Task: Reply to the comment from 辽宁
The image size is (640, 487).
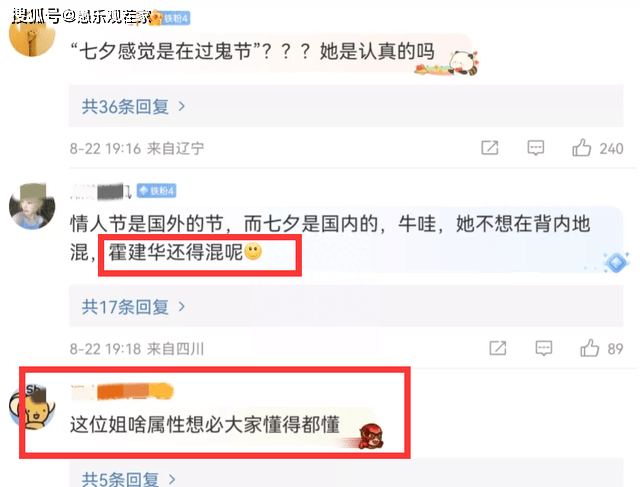Action: click(x=536, y=148)
